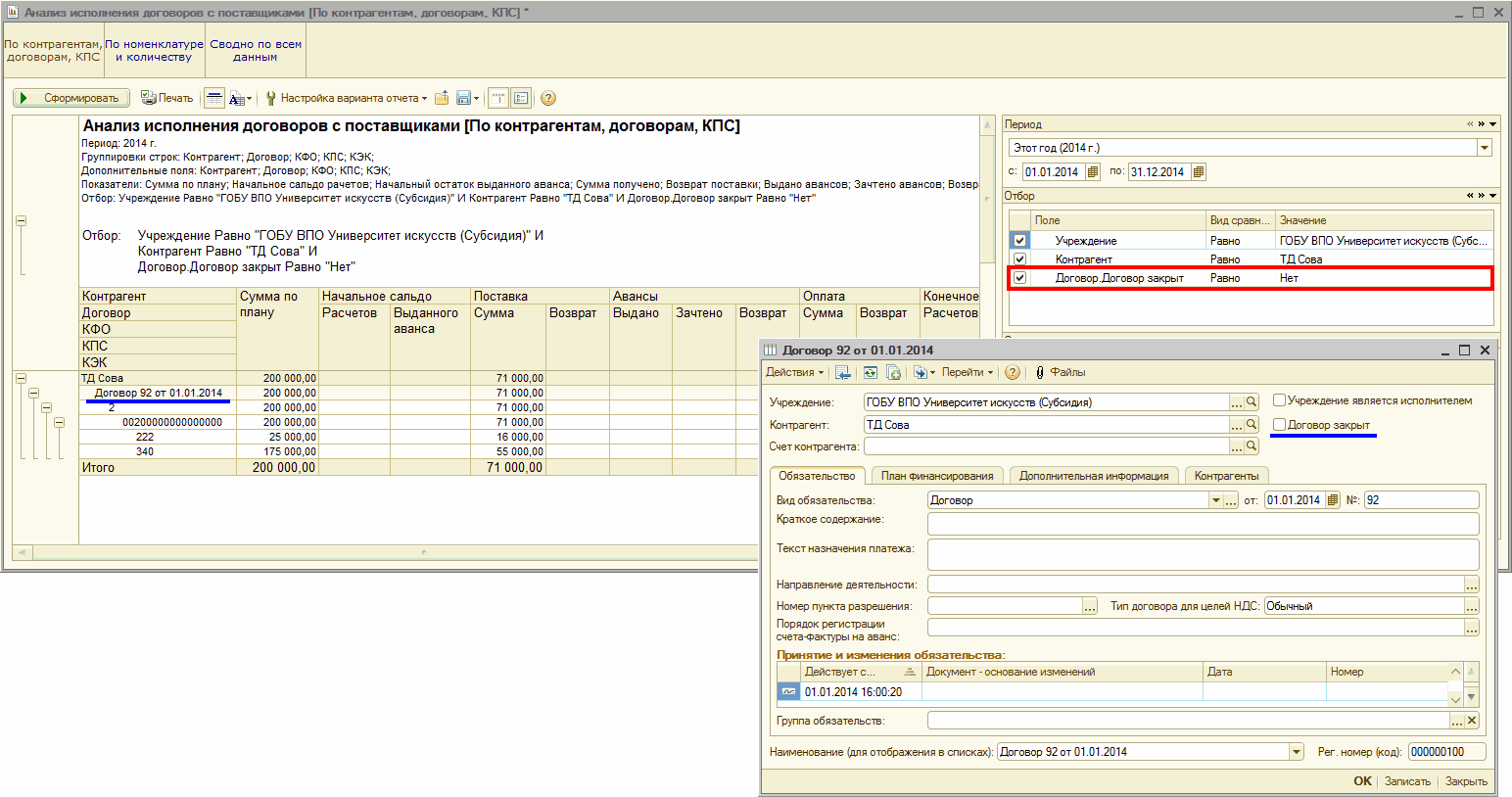This screenshot has height=797, width=1512.
Task: Click Печать in the report toolbar
Action: [166, 98]
